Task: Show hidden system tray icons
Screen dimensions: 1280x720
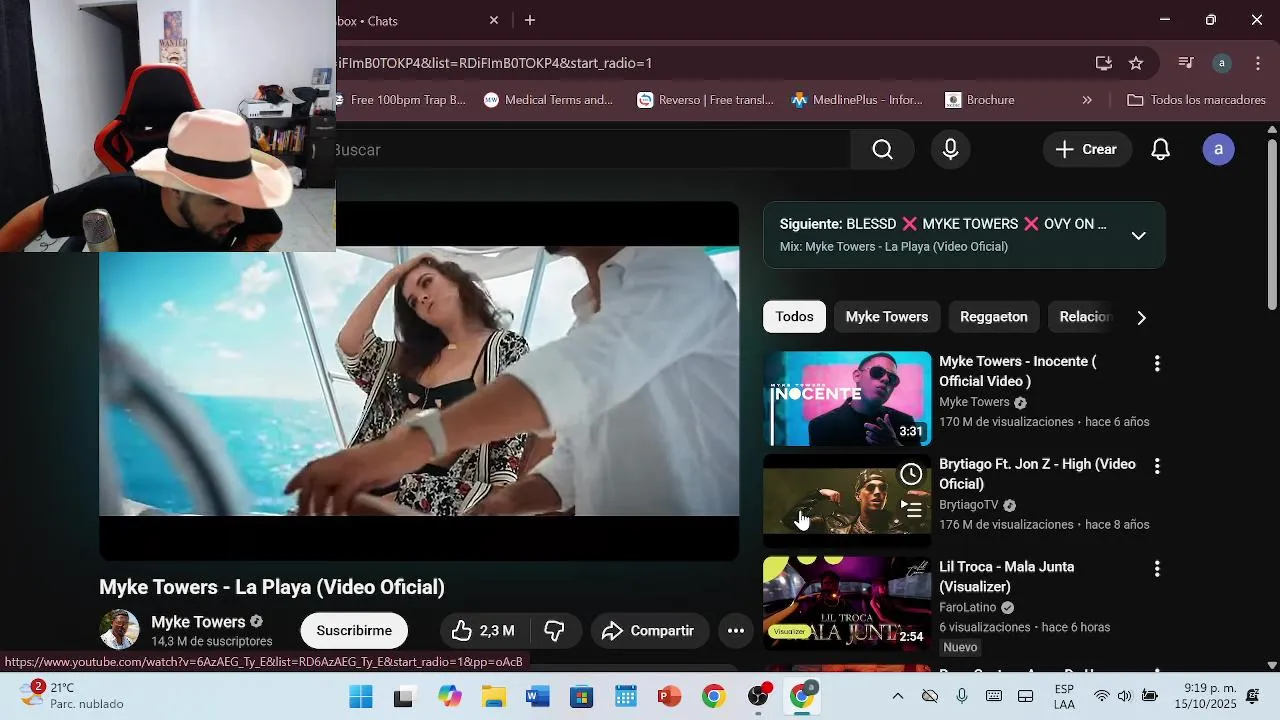Action: pyautogui.click(x=898, y=697)
